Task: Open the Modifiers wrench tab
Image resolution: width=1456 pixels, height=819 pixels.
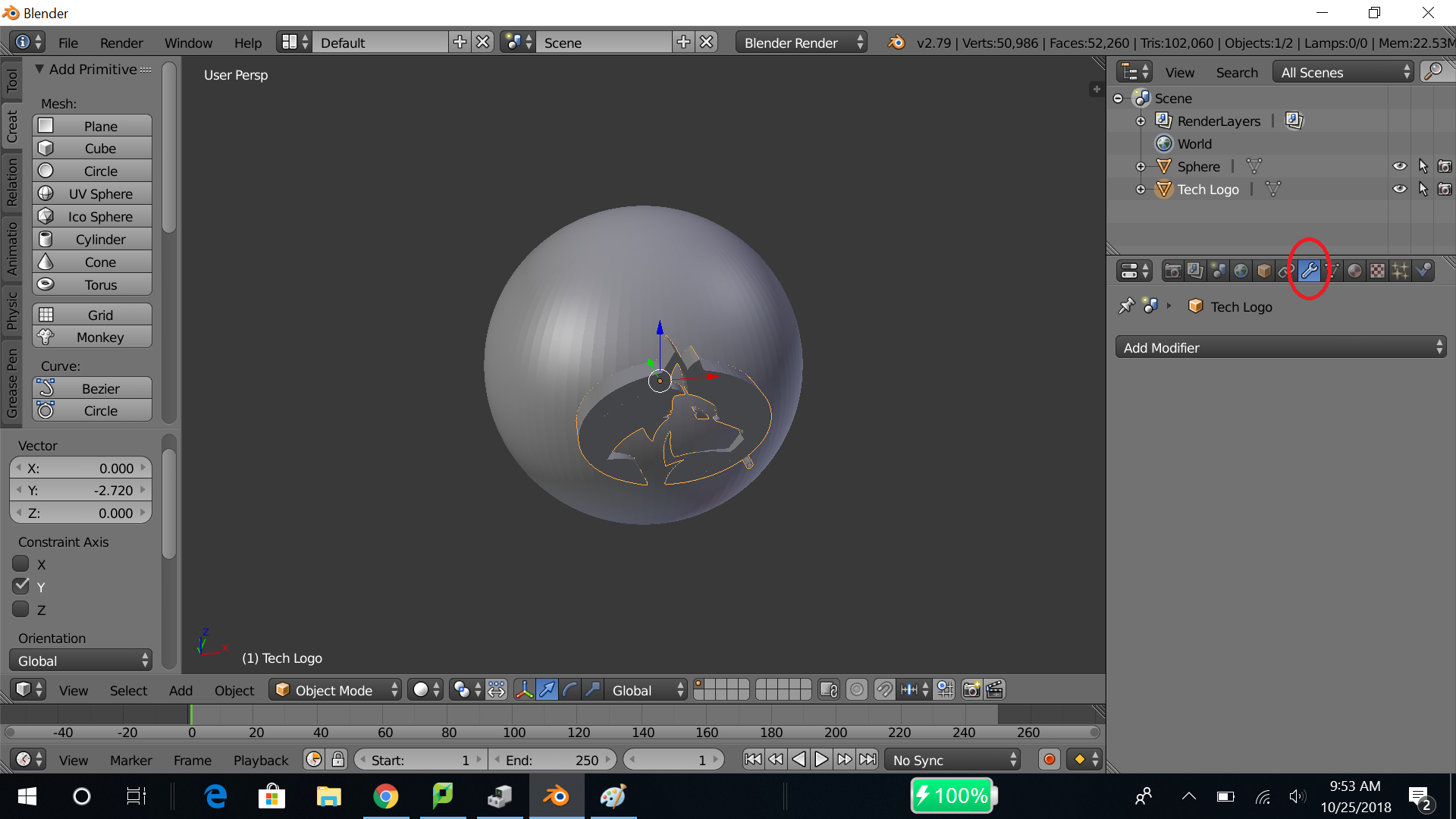Action: 1309,271
